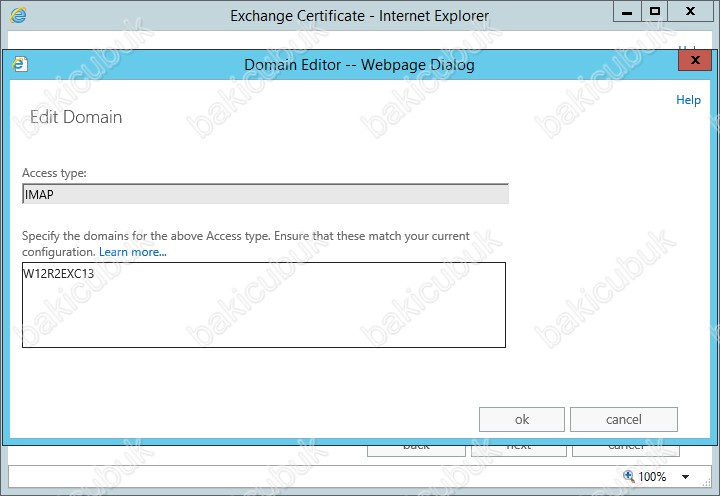The image size is (720, 496).
Task: Click the 100% zoom value in the status bar
Action: (652, 477)
